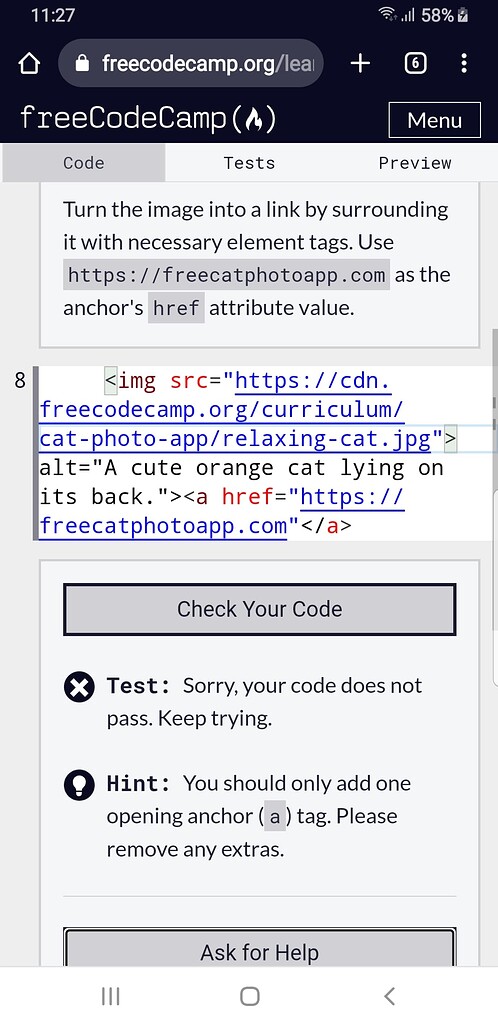Open the browser three-dot overflow menu

(464, 63)
